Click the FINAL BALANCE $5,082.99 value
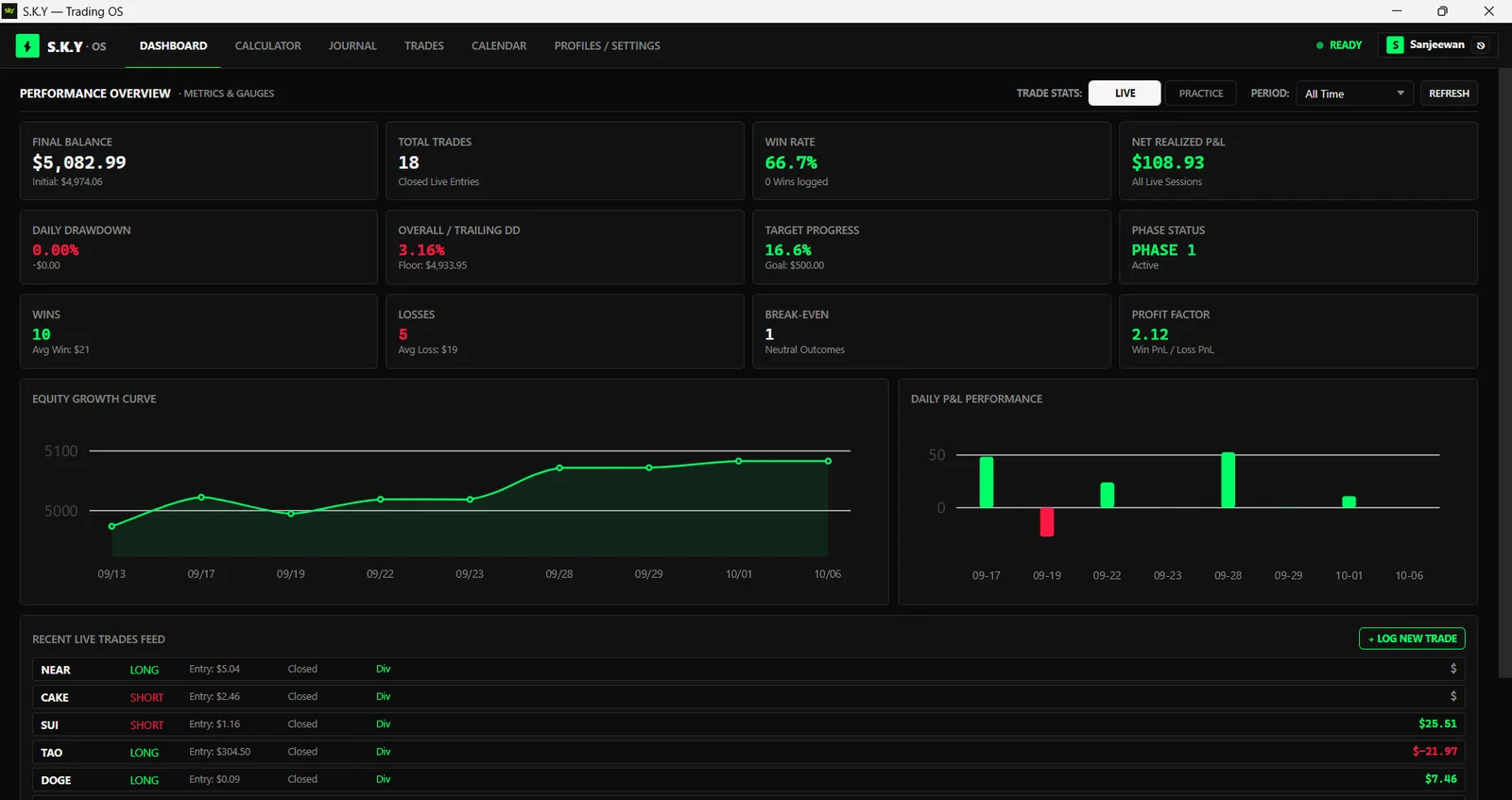Screen dimensions: 1512x800 [79, 162]
